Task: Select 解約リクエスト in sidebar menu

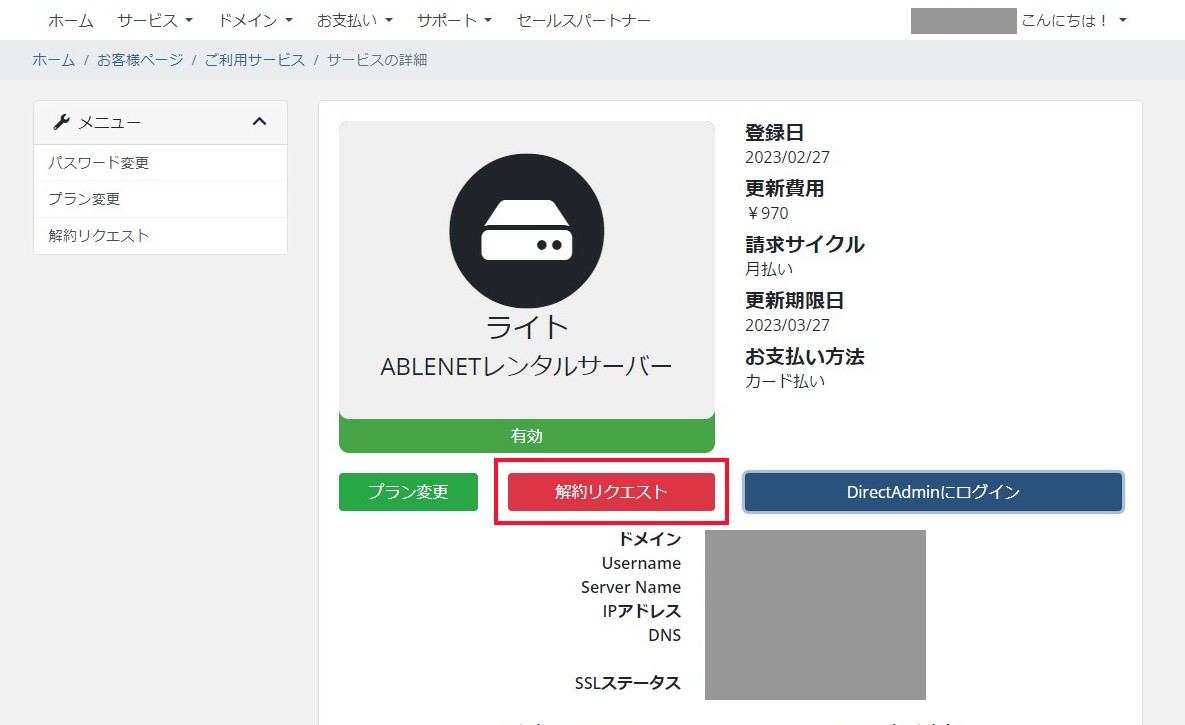Action: click(99, 236)
